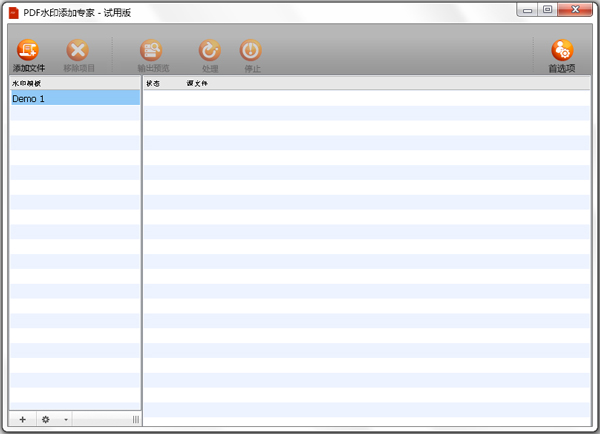Open Preferences (首选项) from the toolbar

(562, 52)
